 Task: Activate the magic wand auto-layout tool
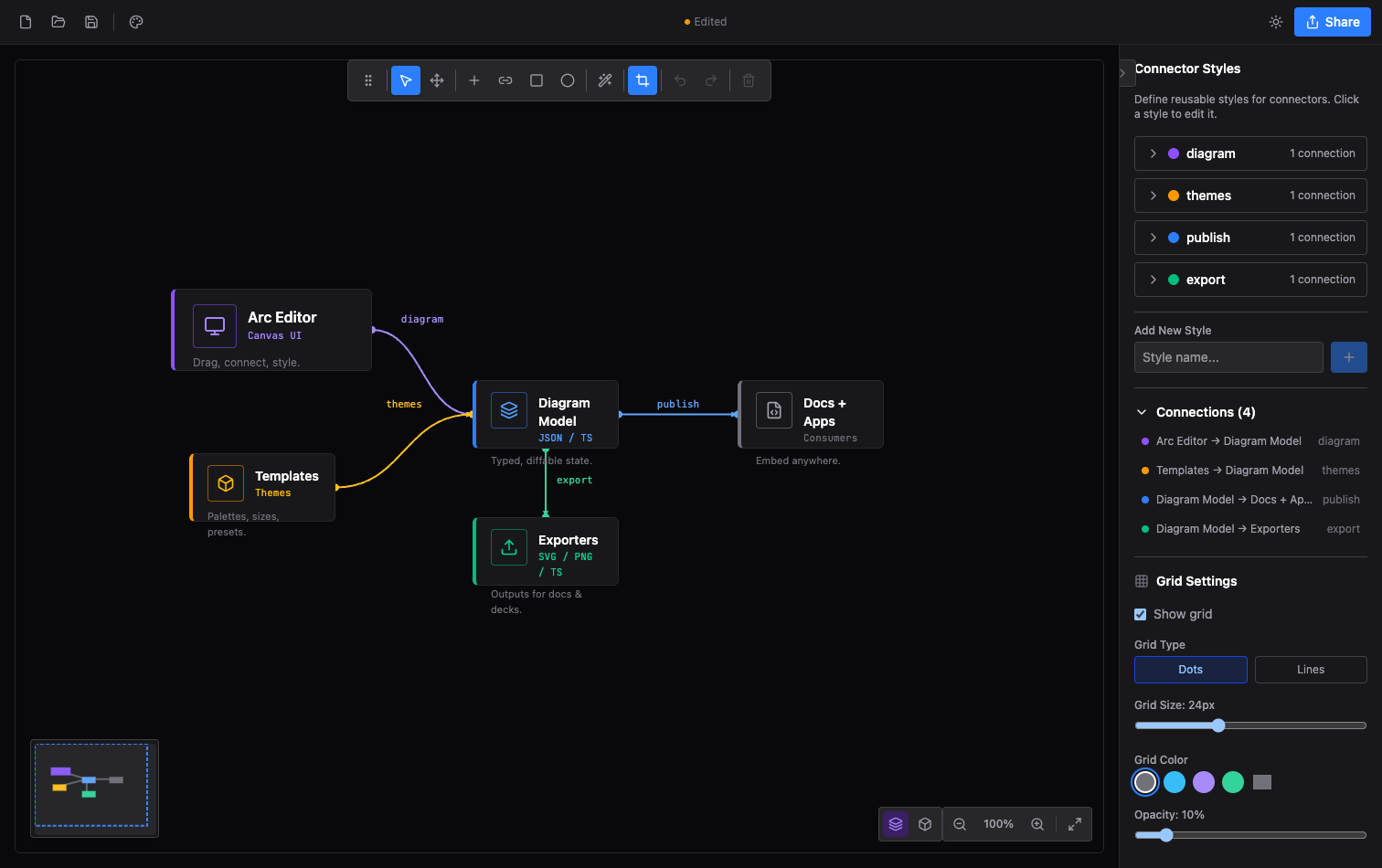(x=605, y=80)
